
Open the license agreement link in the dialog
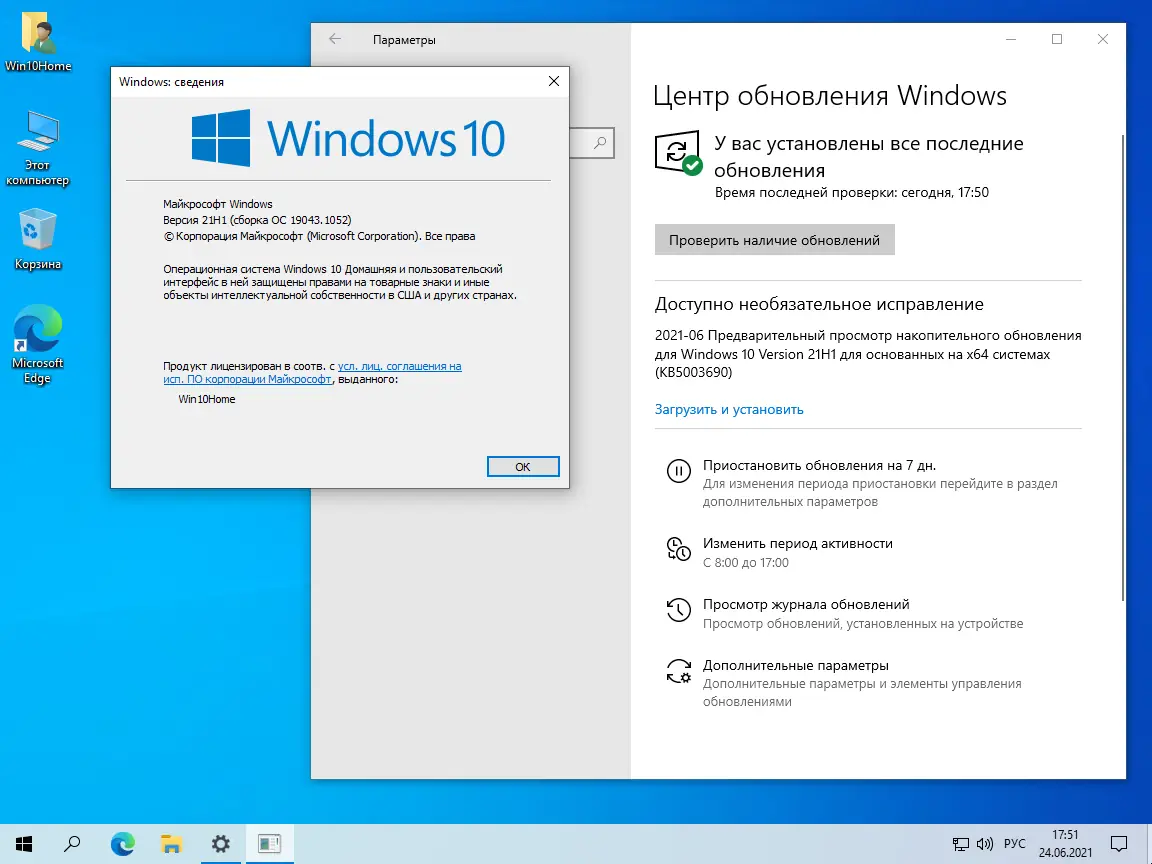[x=400, y=365]
